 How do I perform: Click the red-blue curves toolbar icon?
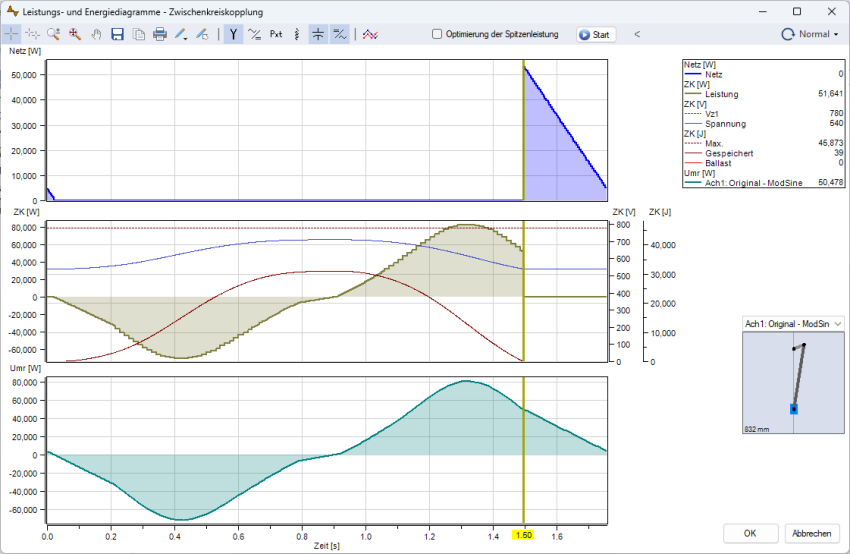coord(370,34)
